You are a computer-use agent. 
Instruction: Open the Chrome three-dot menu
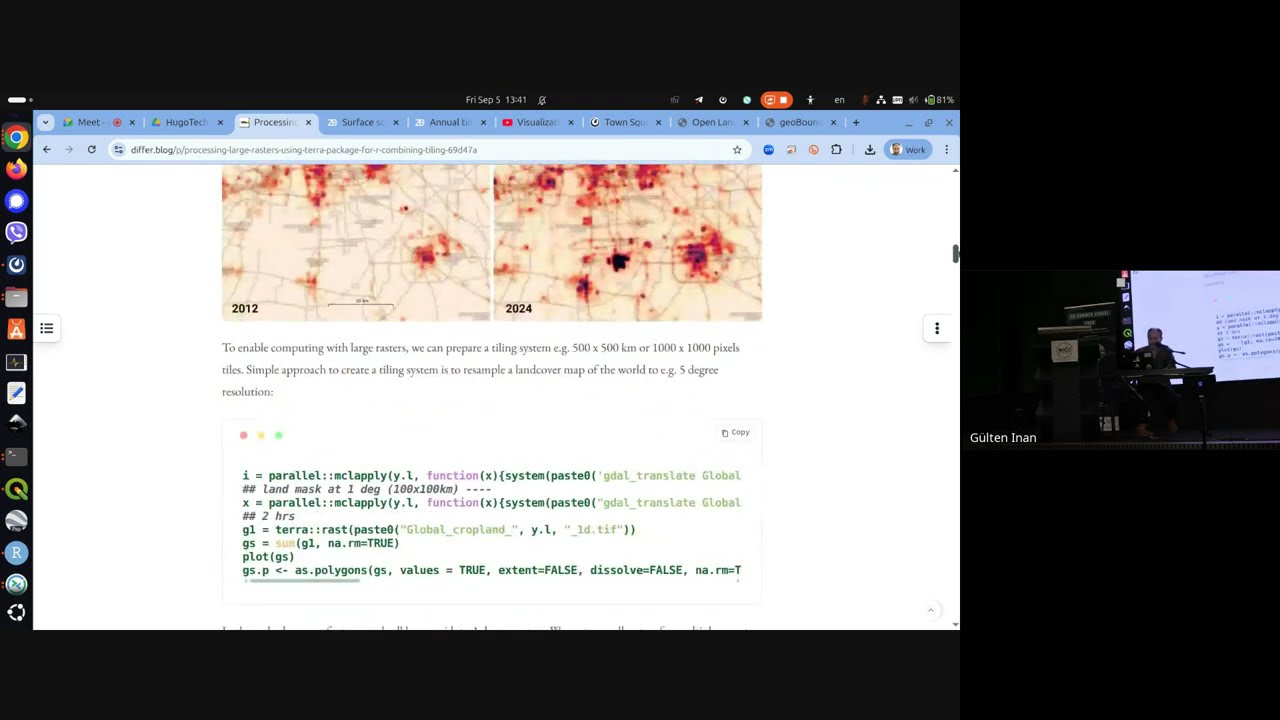coord(946,150)
